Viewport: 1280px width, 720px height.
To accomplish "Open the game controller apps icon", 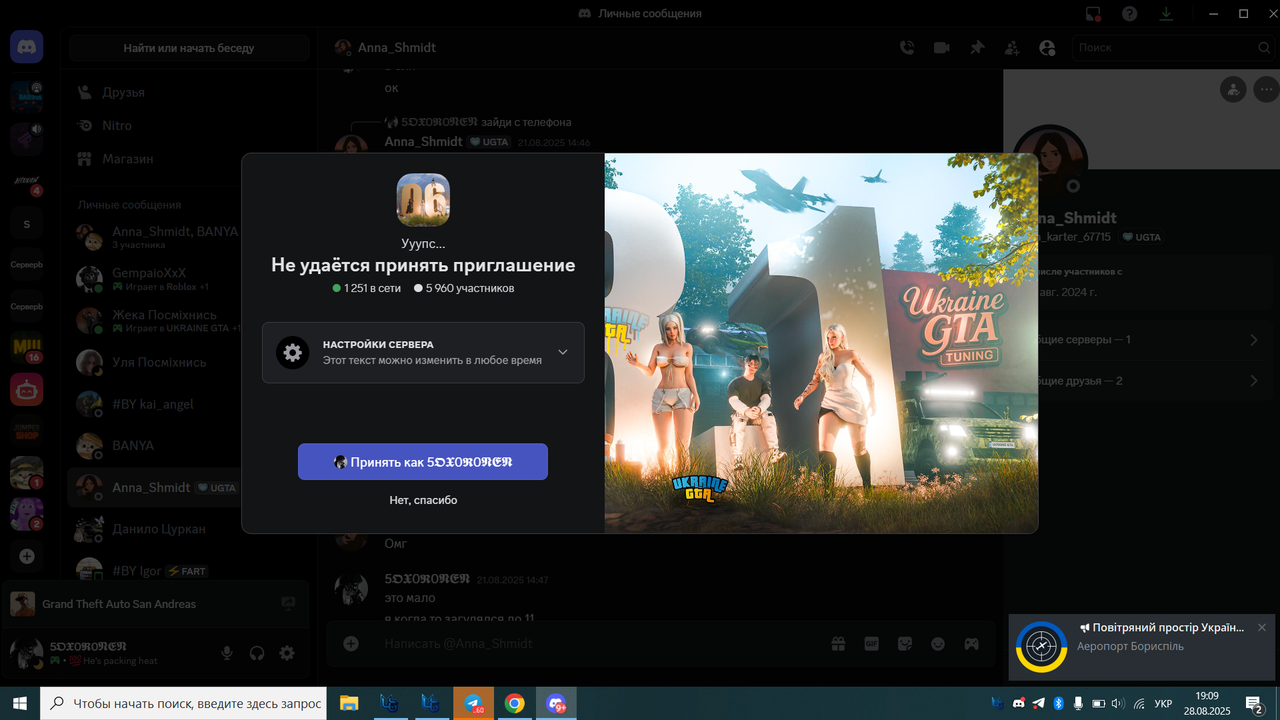I will click(x=971, y=644).
